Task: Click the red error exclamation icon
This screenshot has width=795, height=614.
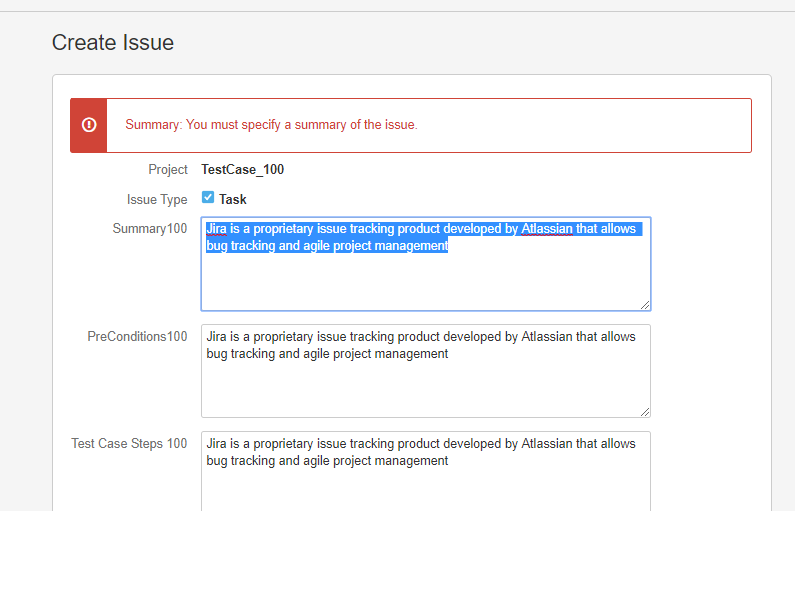Action: tap(89, 125)
